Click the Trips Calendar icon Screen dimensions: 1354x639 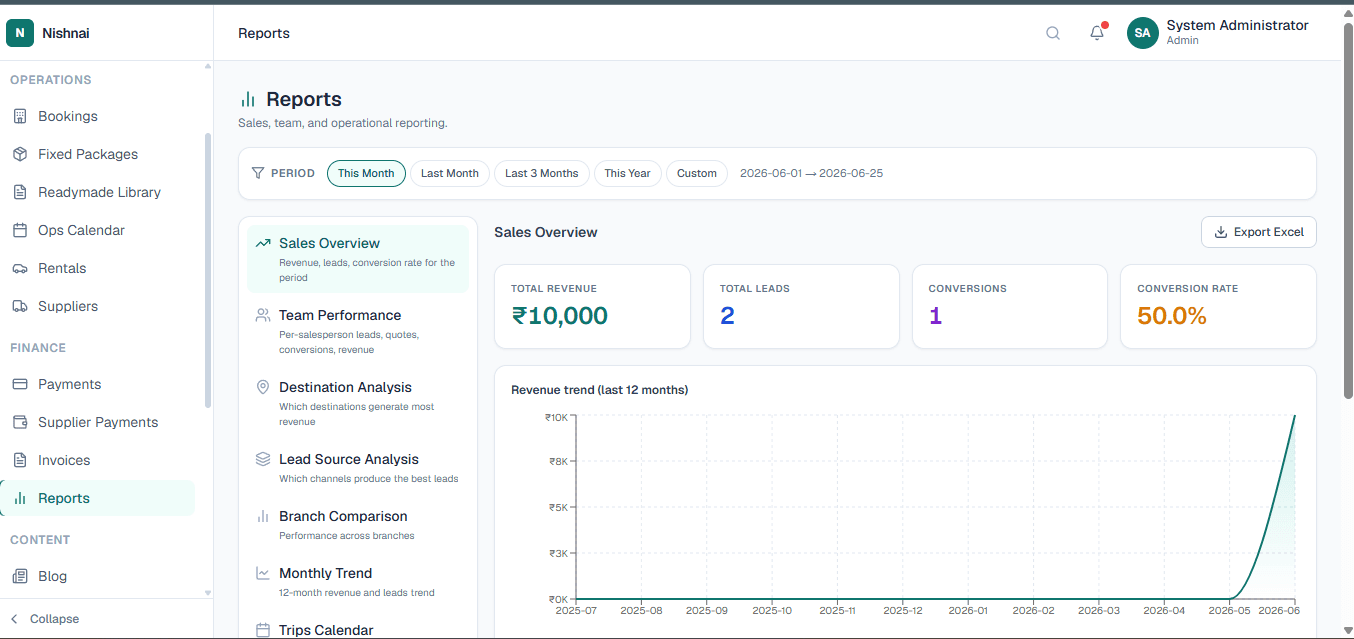pyautogui.click(x=263, y=630)
